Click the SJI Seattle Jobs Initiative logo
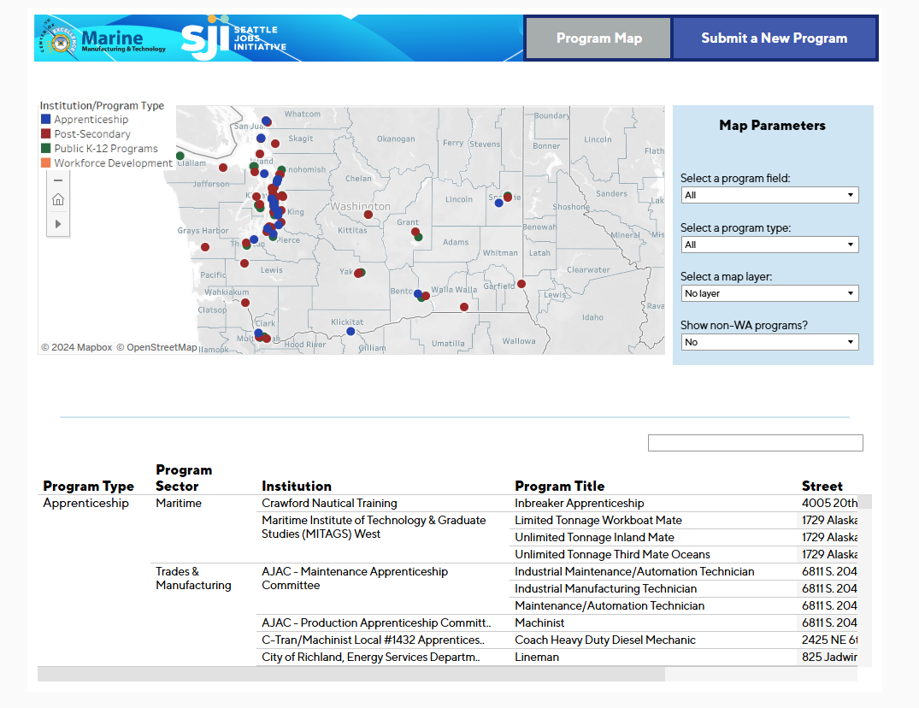 pyautogui.click(x=233, y=39)
